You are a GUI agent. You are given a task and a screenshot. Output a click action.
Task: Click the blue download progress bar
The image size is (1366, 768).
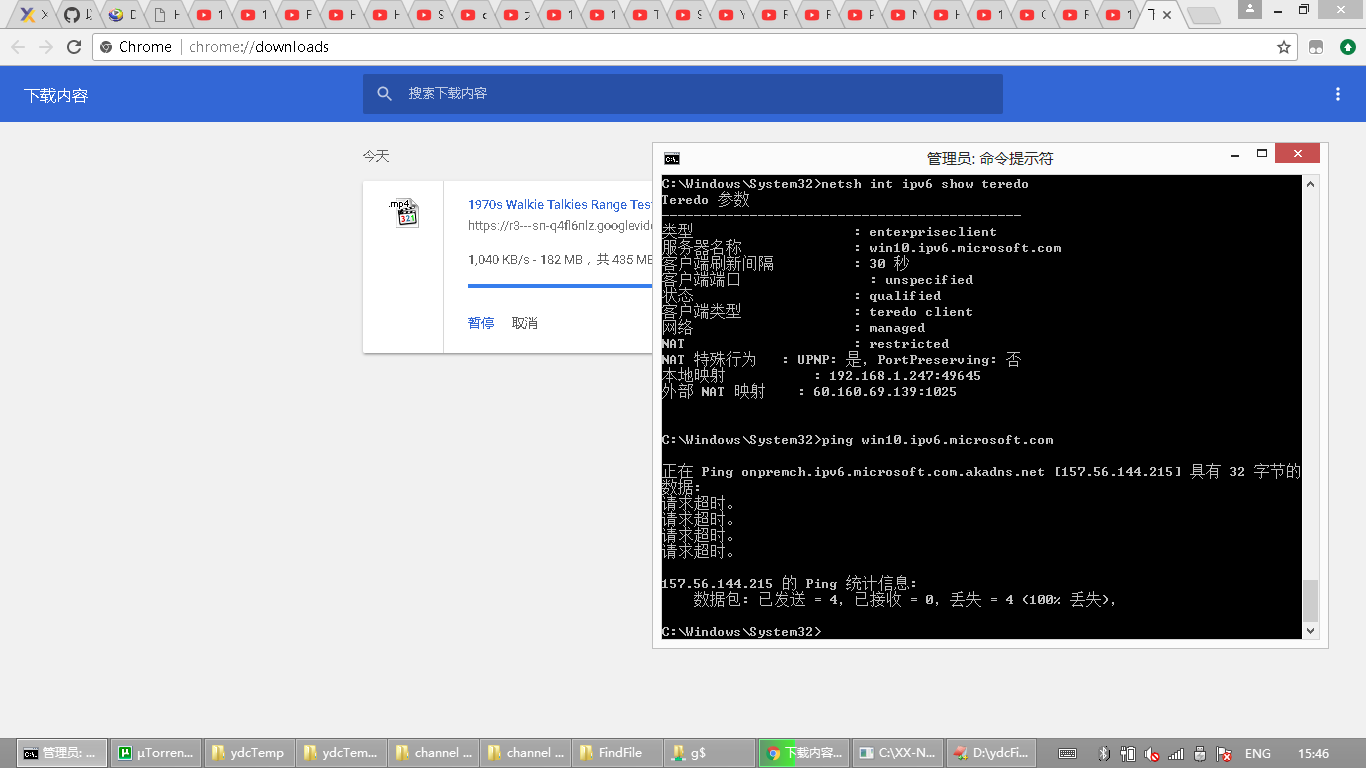560,288
